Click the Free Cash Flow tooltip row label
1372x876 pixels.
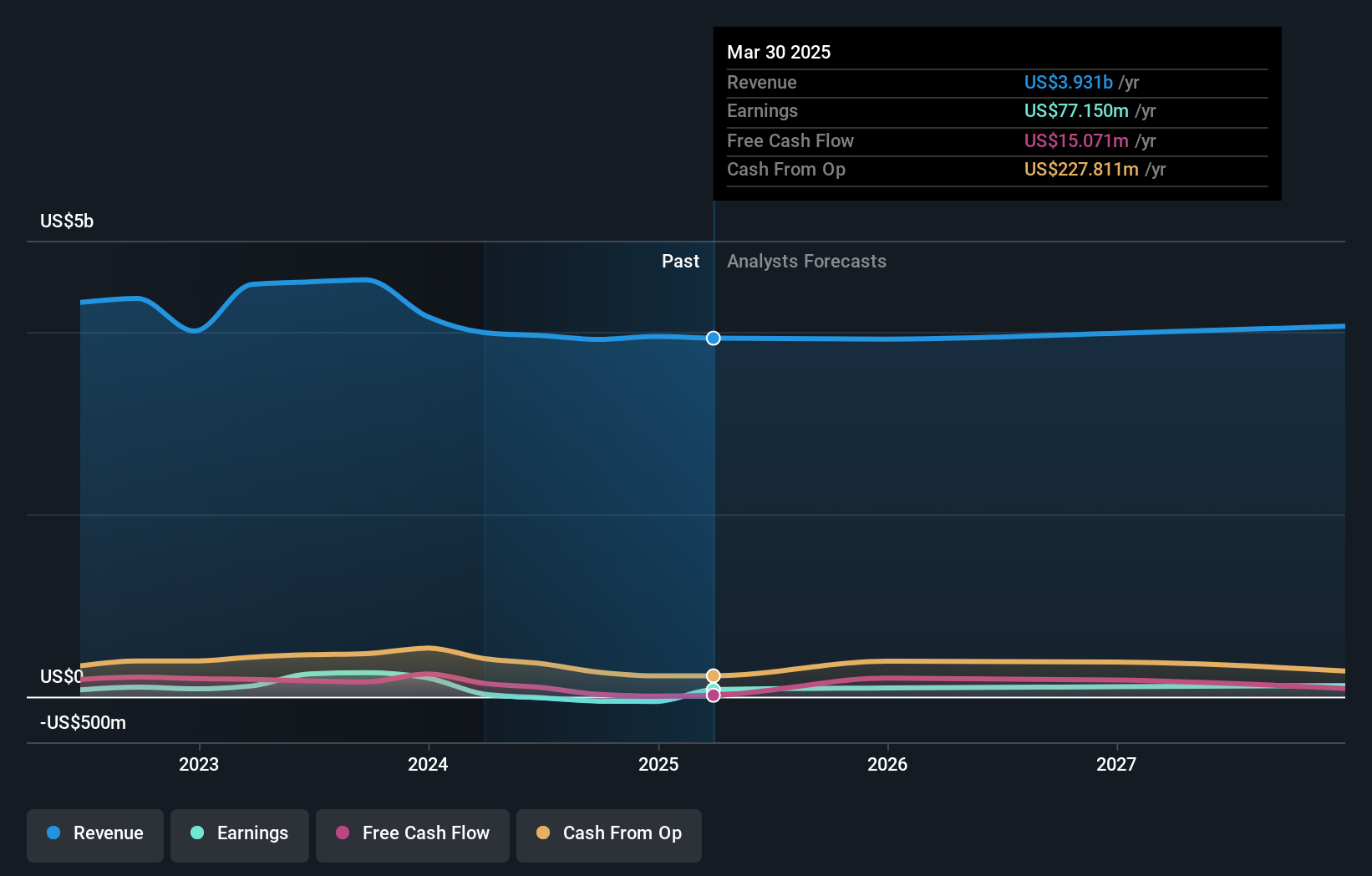coord(790,140)
